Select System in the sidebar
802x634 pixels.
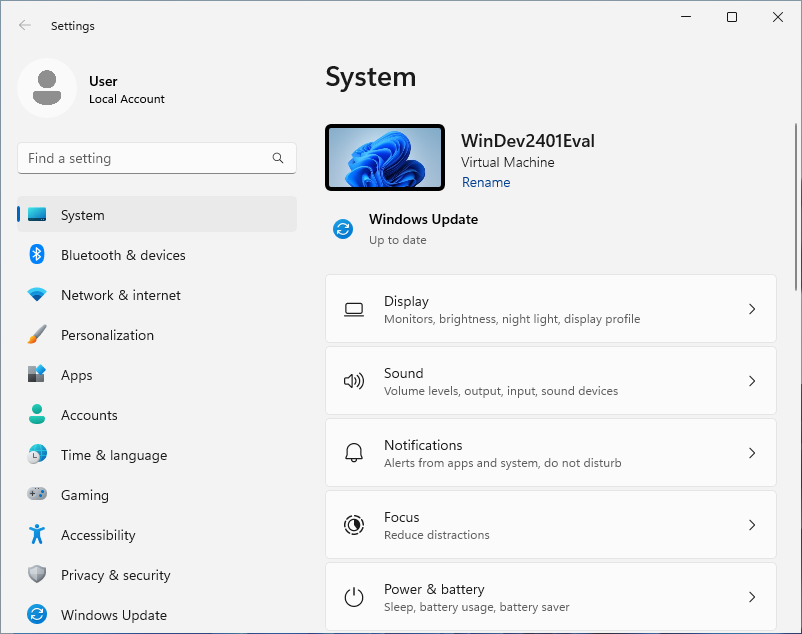tap(157, 214)
